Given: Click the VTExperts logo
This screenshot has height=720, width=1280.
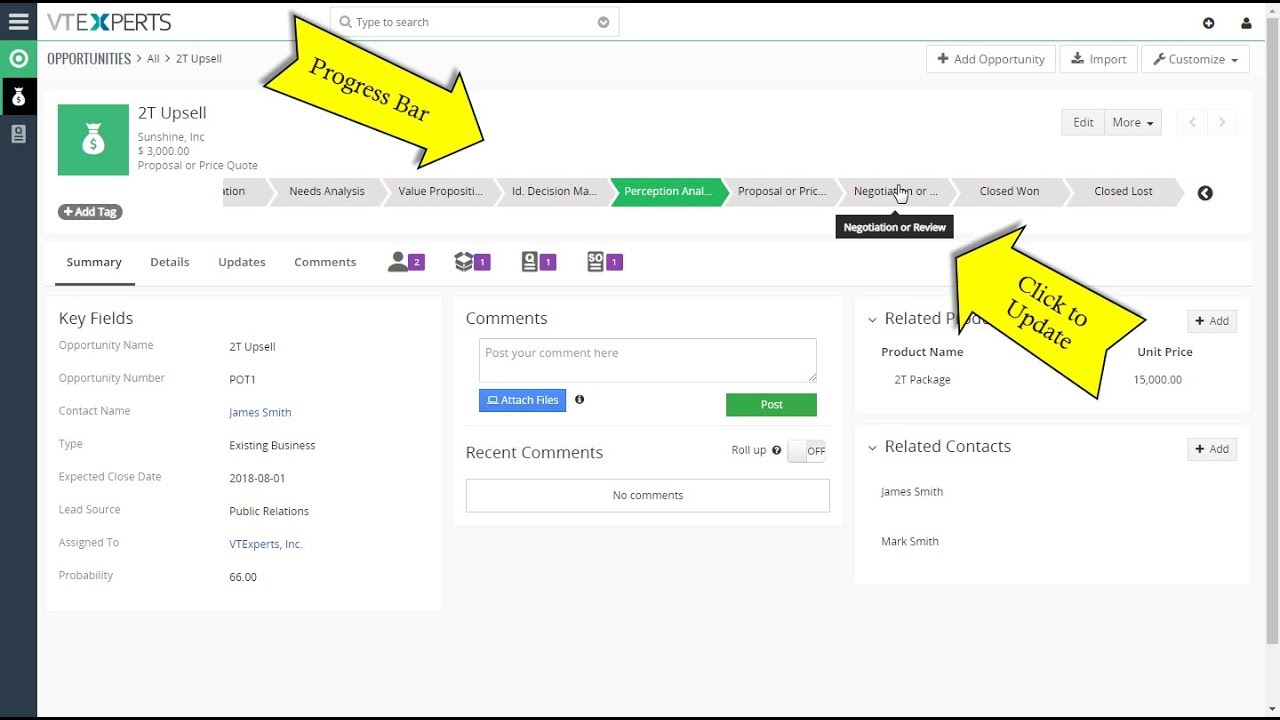Looking at the screenshot, I should click(109, 22).
